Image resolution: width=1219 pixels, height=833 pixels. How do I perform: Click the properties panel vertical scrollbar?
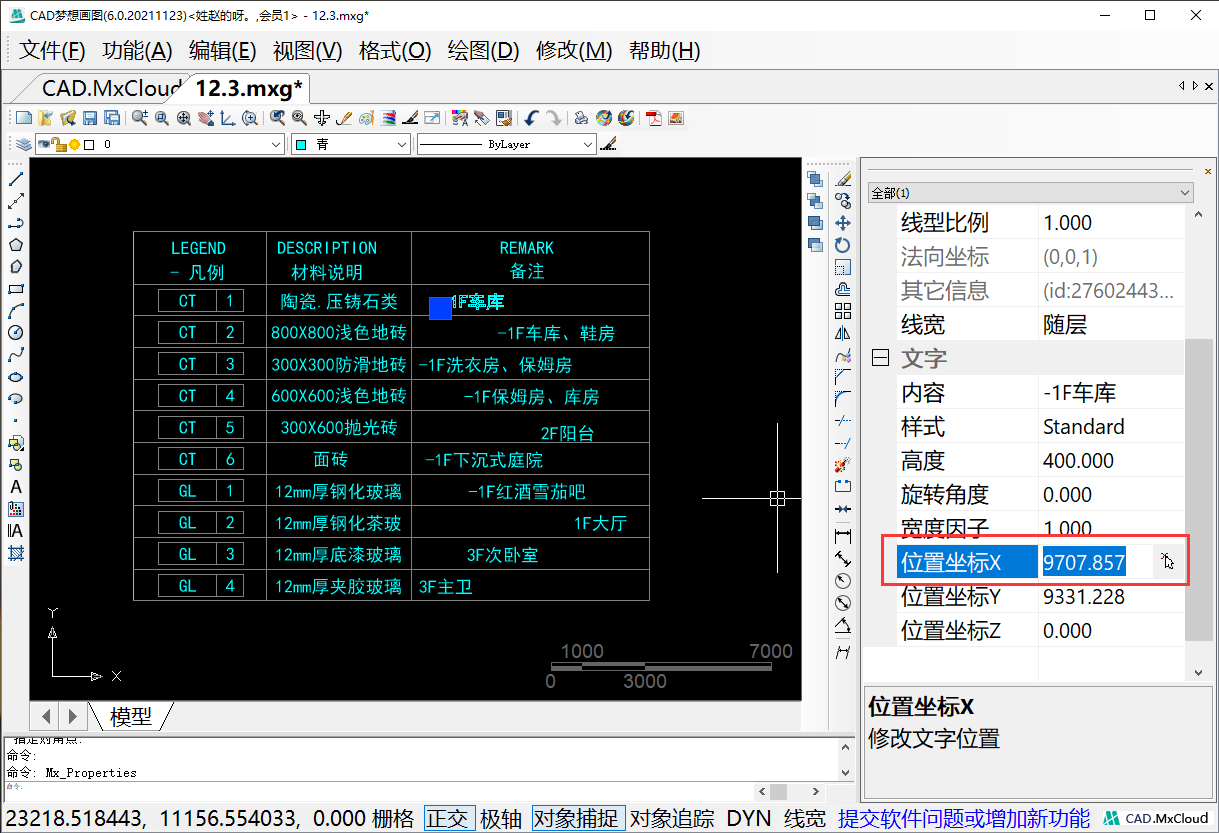coord(1199,490)
